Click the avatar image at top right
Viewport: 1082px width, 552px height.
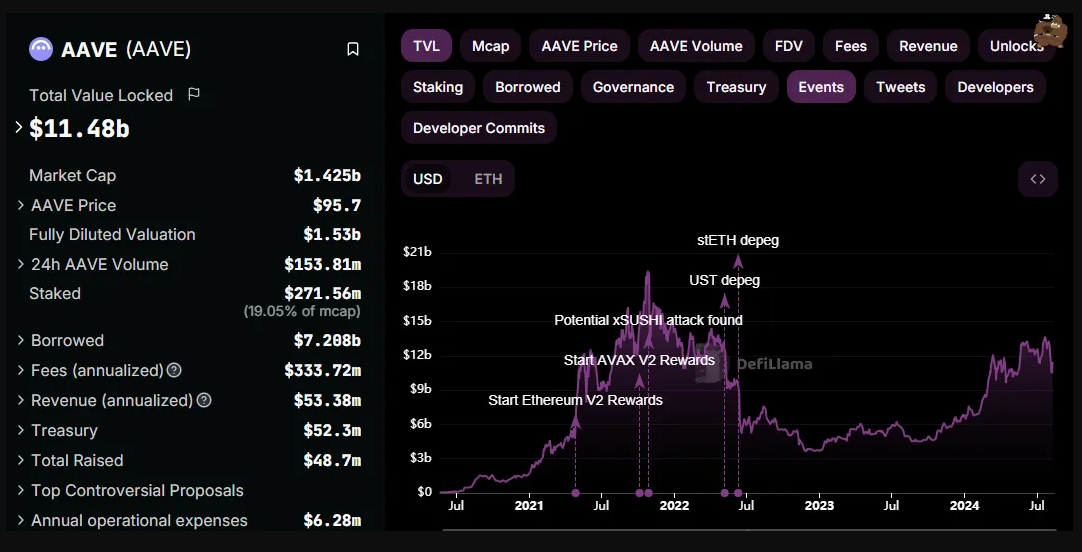[1050, 30]
